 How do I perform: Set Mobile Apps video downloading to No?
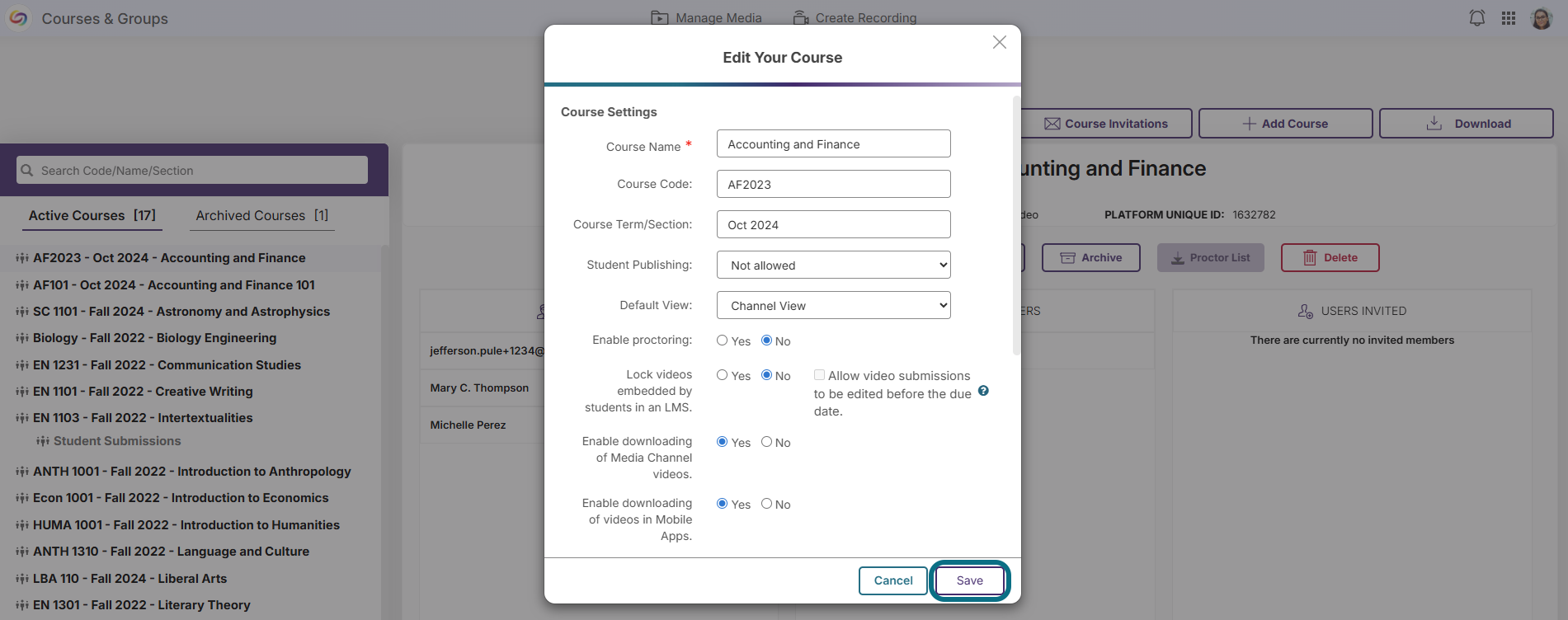[x=766, y=504]
